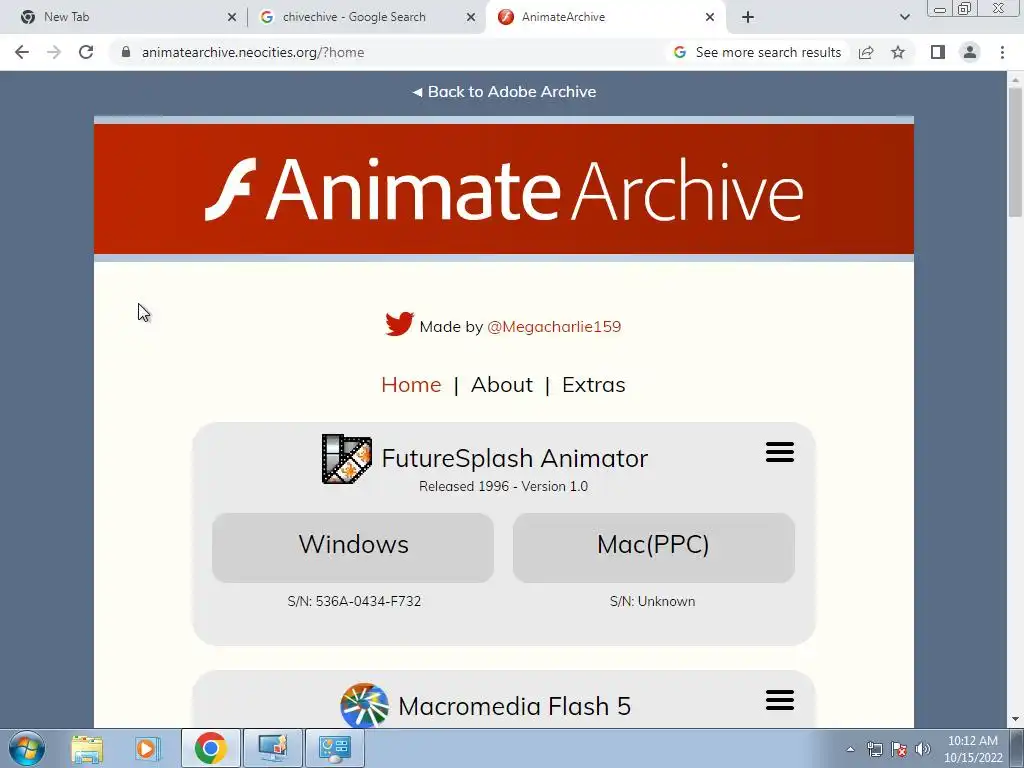The image size is (1024, 768).
Task: Follow the Back to Adobe Archive link
Action: (504, 91)
